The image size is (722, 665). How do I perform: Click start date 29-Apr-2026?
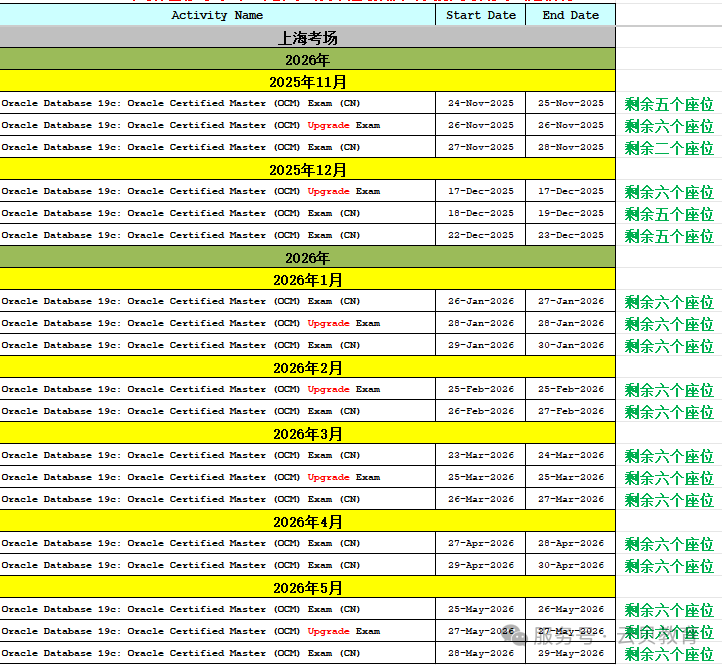[x=481, y=566]
